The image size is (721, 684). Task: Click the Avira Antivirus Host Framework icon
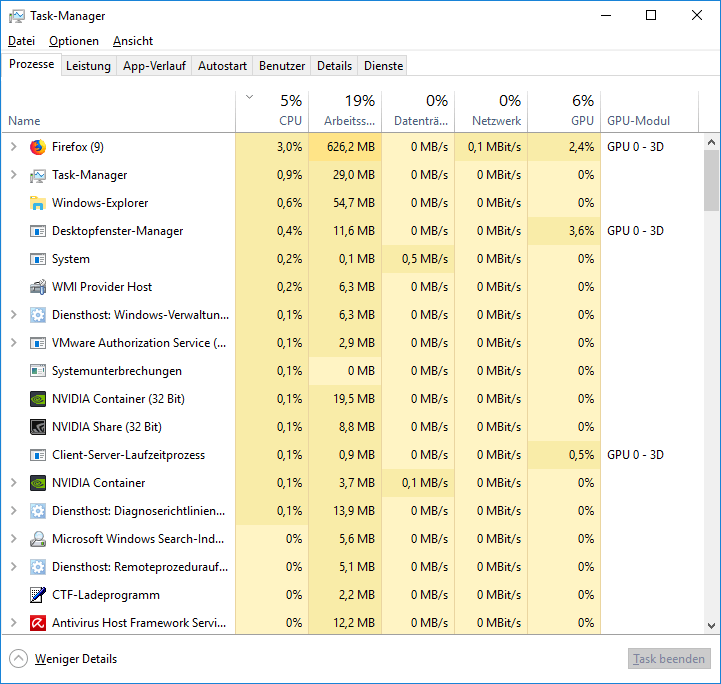pos(38,623)
